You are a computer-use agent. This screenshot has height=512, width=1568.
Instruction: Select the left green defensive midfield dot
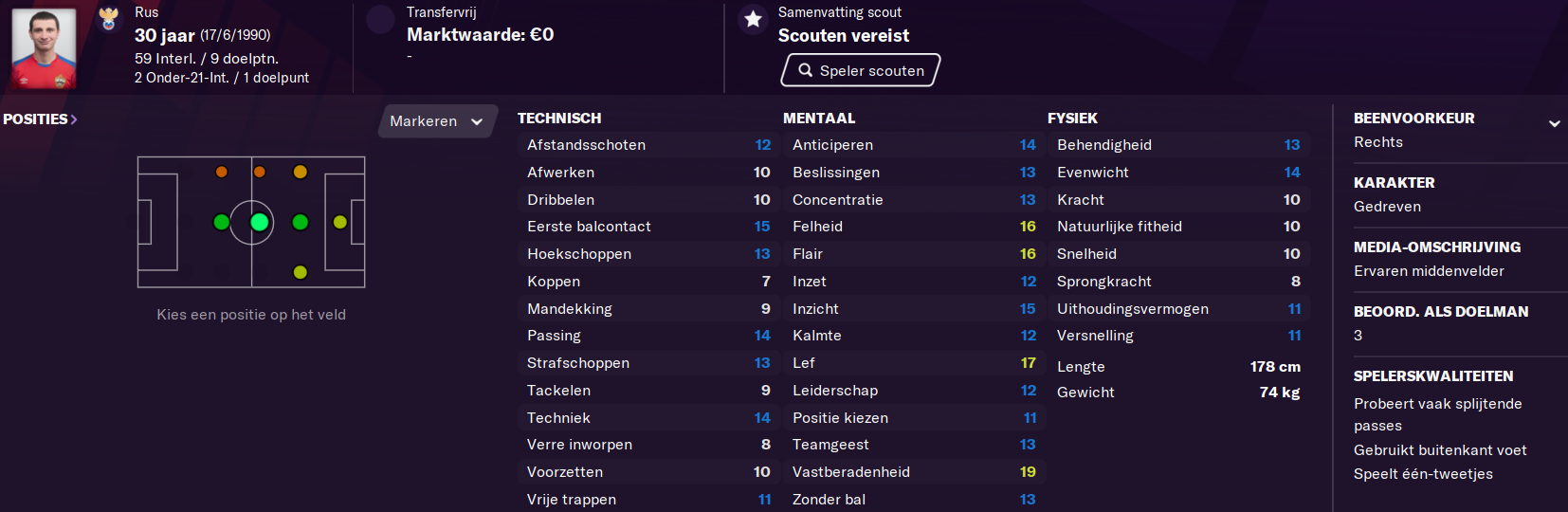coord(221,222)
